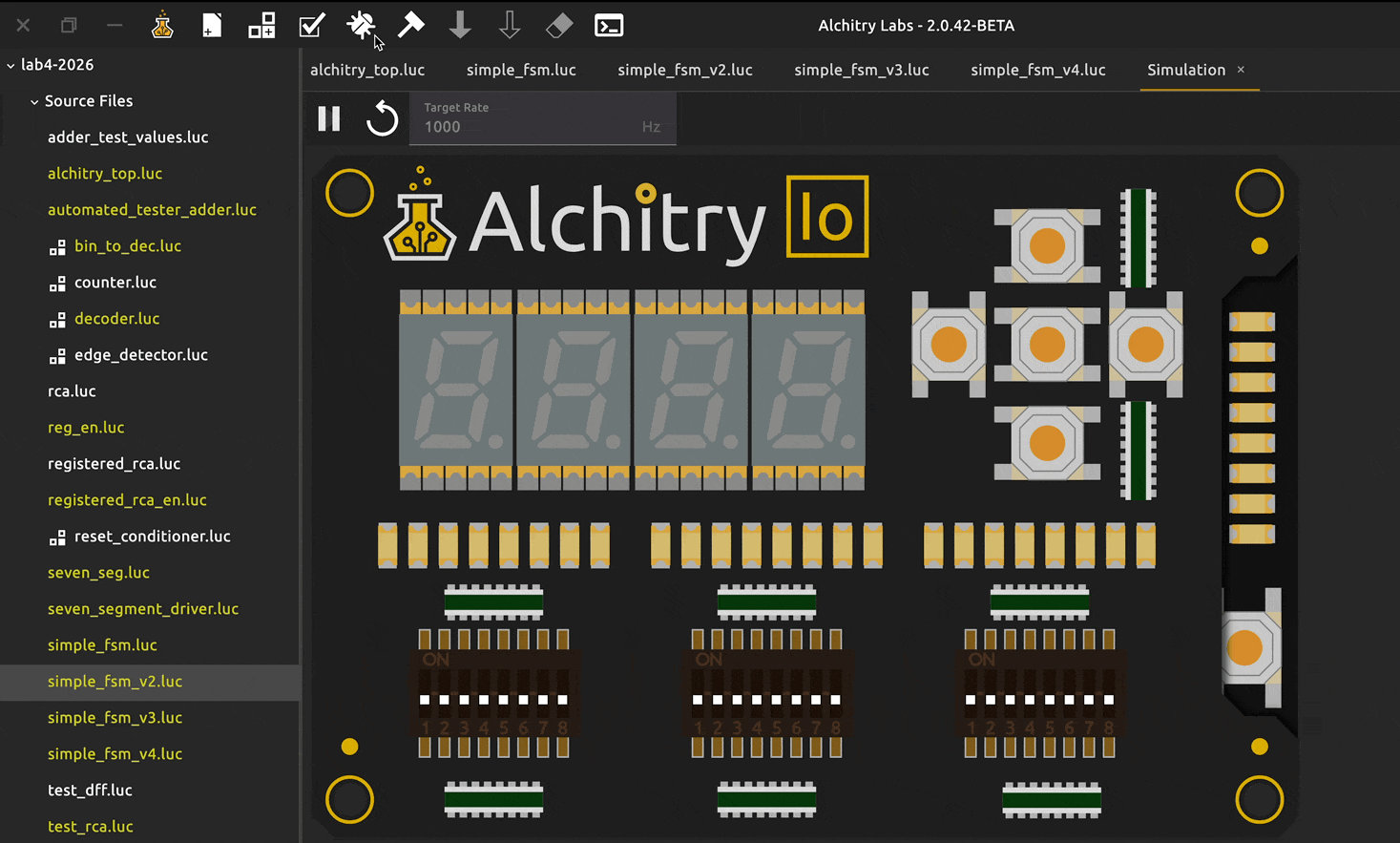Click the solid down-arrow load icon
1400x843 pixels.
[460, 26]
